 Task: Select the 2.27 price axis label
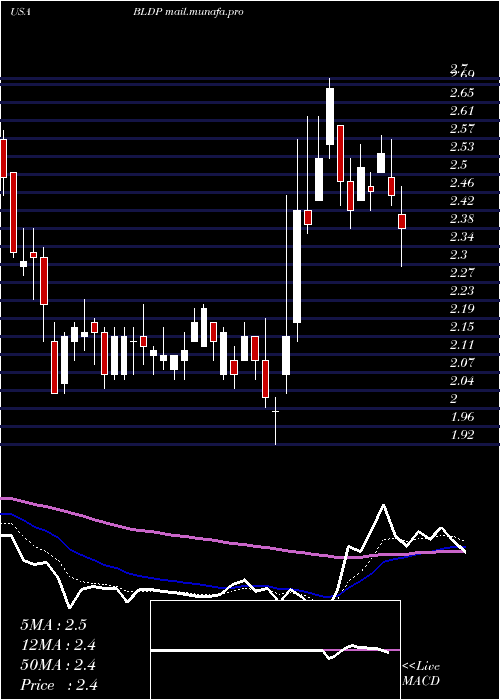(x=462, y=273)
